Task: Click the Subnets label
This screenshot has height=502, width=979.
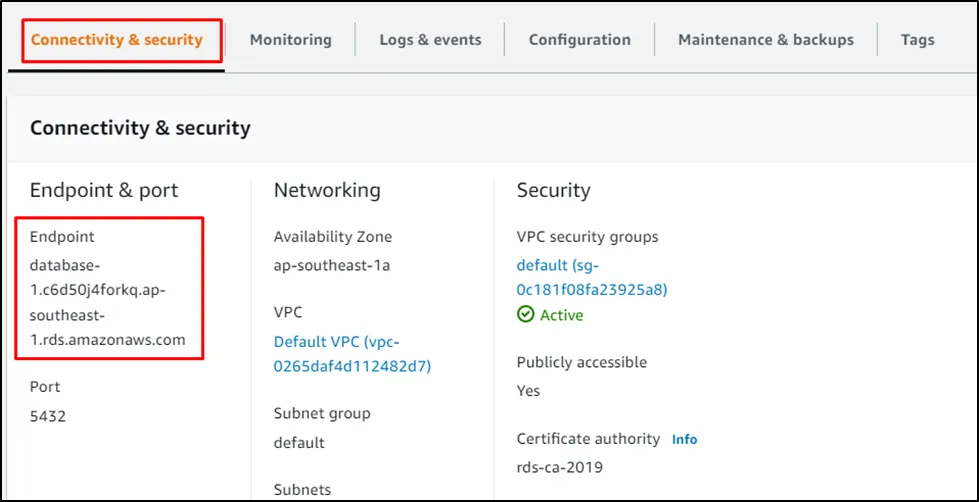Action: point(302,489)
